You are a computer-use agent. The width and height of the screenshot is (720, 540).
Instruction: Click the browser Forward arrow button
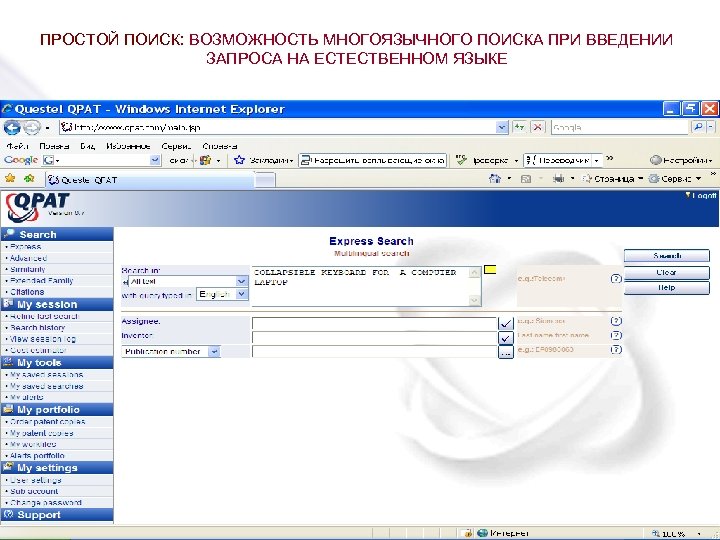(x=32, y=127)
